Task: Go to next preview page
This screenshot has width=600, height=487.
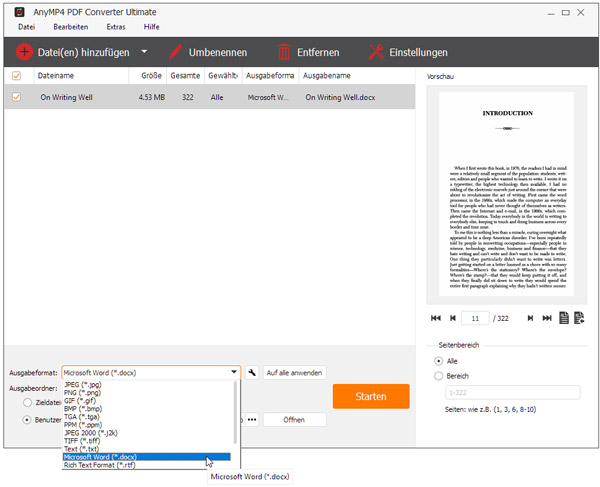Action: click(x=530, y=318)
